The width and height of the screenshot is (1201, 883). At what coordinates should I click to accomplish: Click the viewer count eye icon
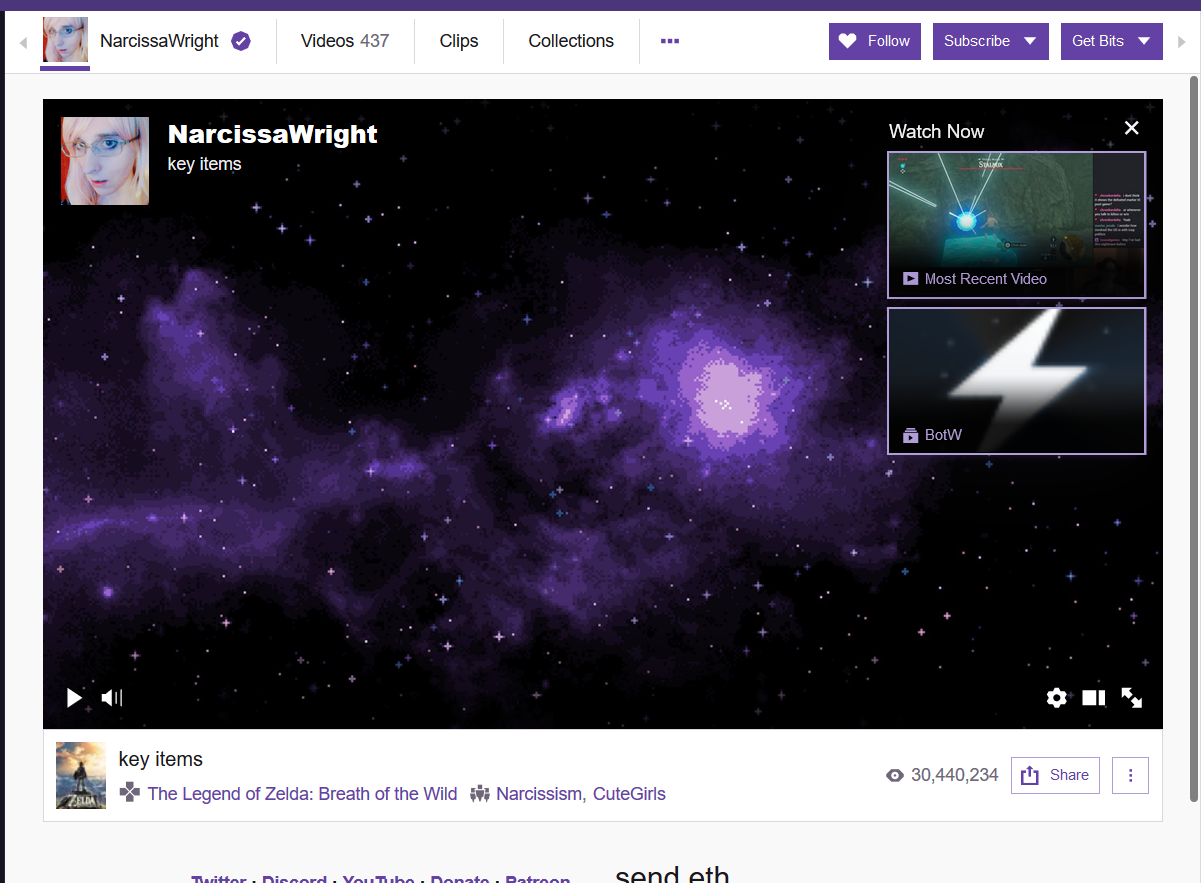[x=895, y=775]
